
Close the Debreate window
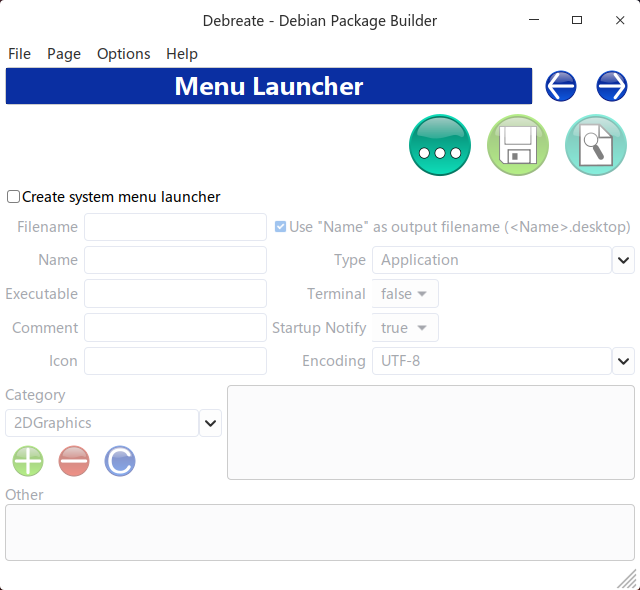[620, 20]
